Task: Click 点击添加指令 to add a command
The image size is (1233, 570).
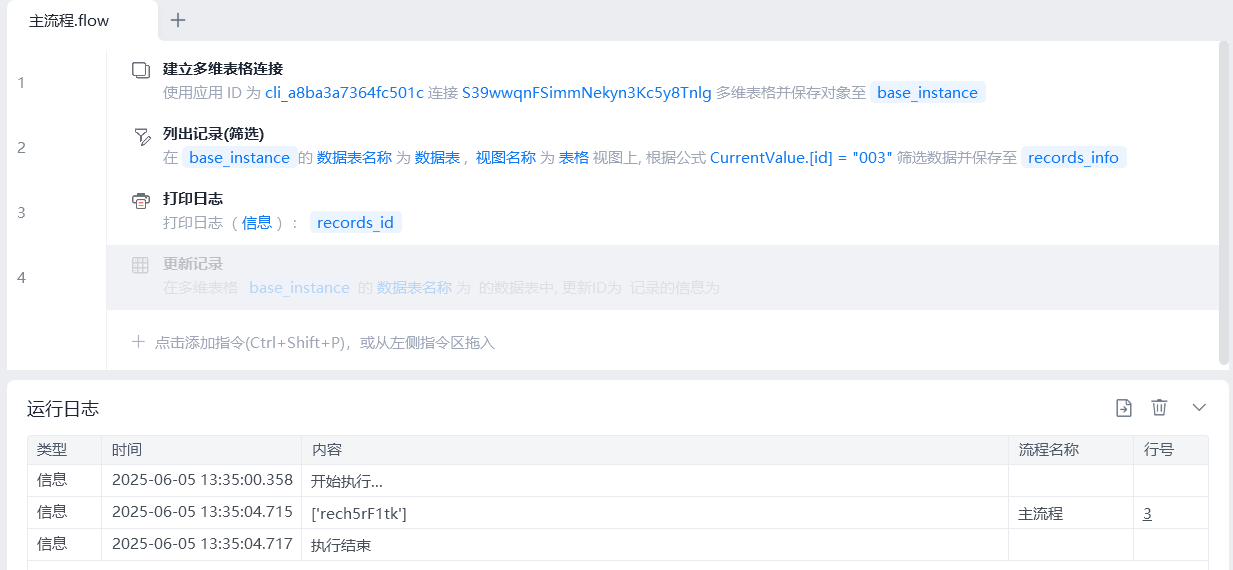Action: (324, 343)
